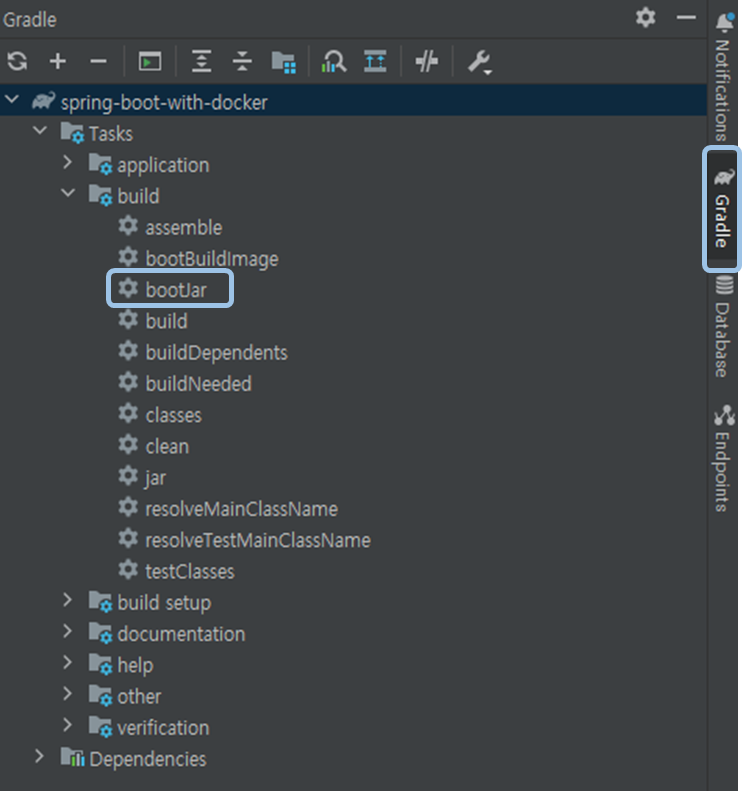Click the help folder label

click(x=135, y=666)
